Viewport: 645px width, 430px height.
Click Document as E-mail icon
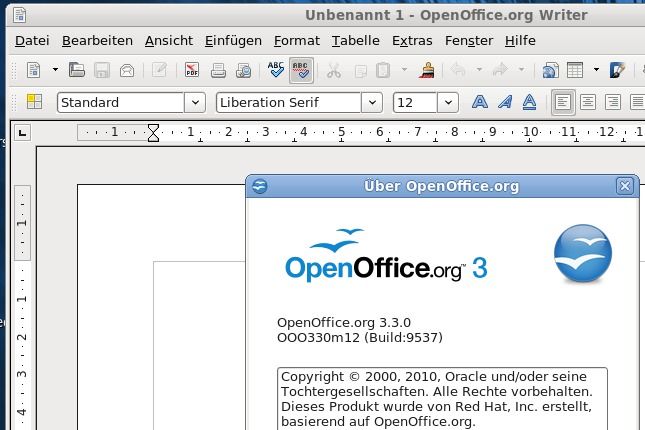127,70
